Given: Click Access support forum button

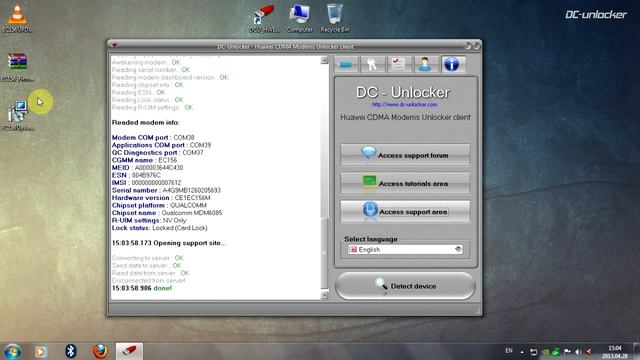Looking at the screenshot, I should point(405,155).
